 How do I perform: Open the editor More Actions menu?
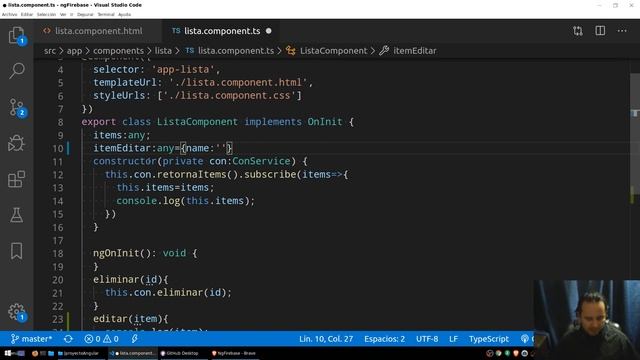pos(622,31)
